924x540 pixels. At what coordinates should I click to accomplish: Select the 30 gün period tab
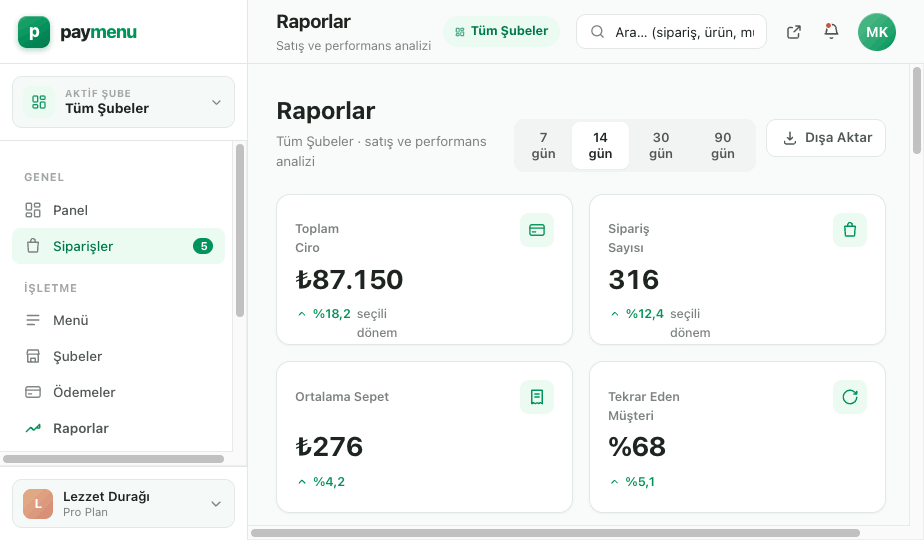tap(661, 146)
